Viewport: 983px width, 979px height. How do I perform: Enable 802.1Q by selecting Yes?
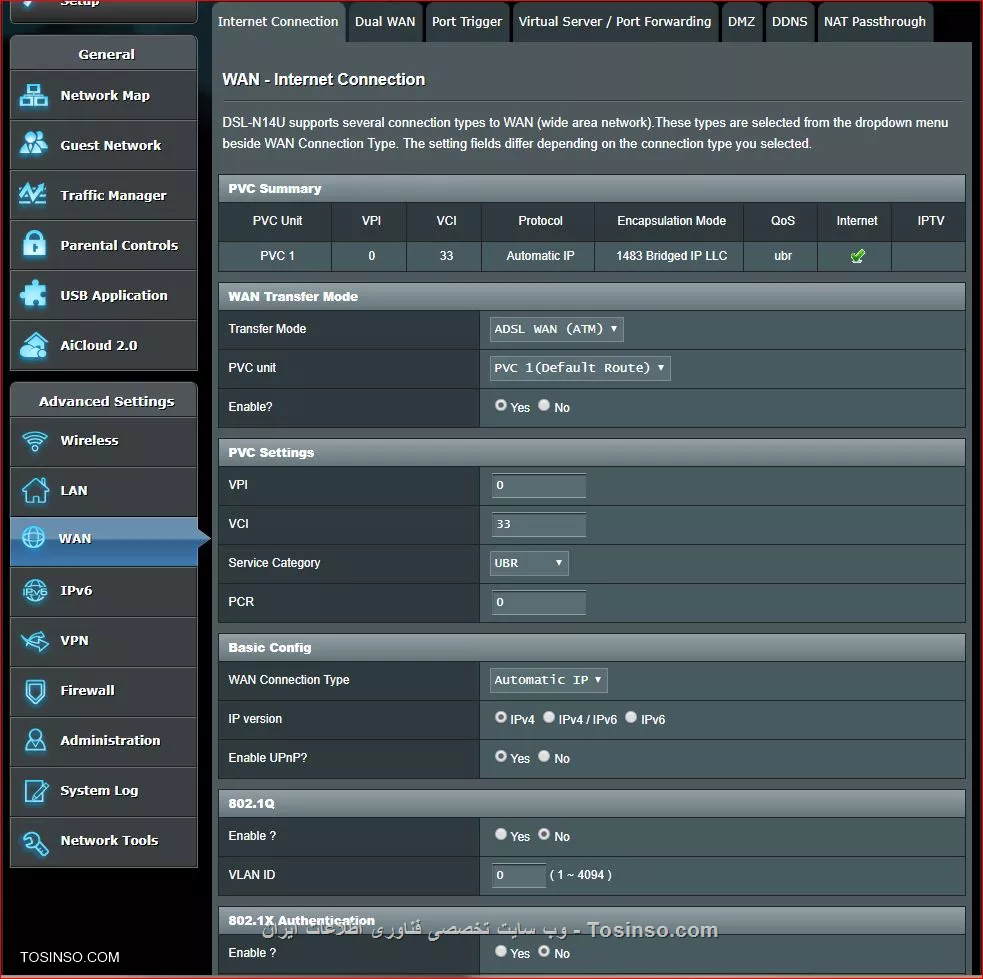point(500,834)
